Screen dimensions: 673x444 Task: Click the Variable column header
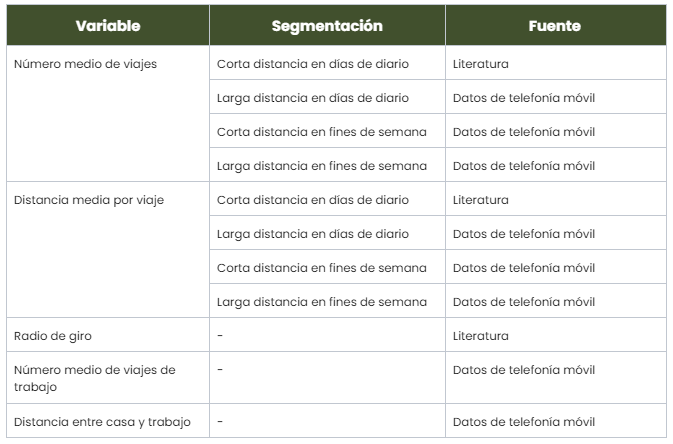pyautogui.click(x=107, y=26)
